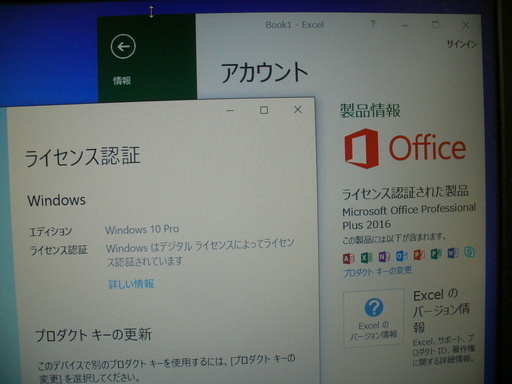Click the ライセンス認証 window heading

pyautogui.click(x=83, y=156)
